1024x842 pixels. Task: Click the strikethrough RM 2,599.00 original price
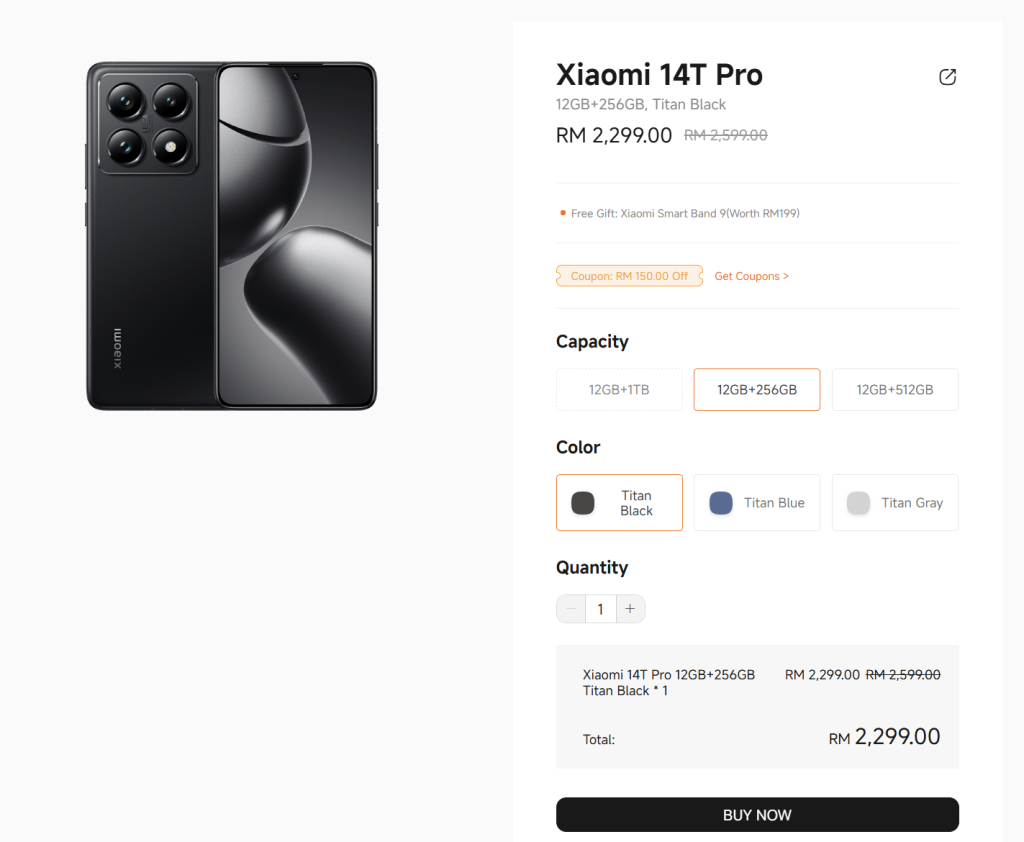point(726,136)
